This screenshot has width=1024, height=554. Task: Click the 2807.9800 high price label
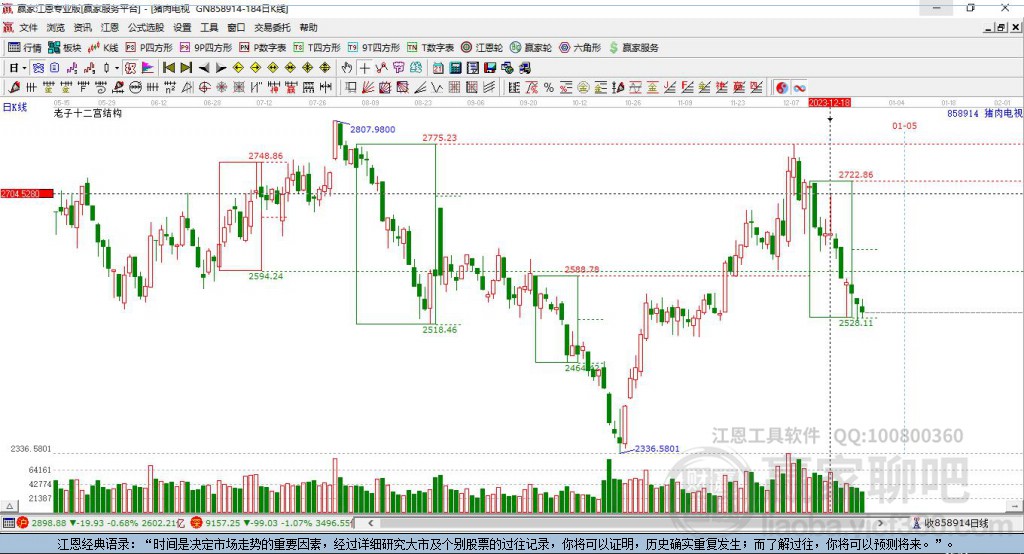373,129
